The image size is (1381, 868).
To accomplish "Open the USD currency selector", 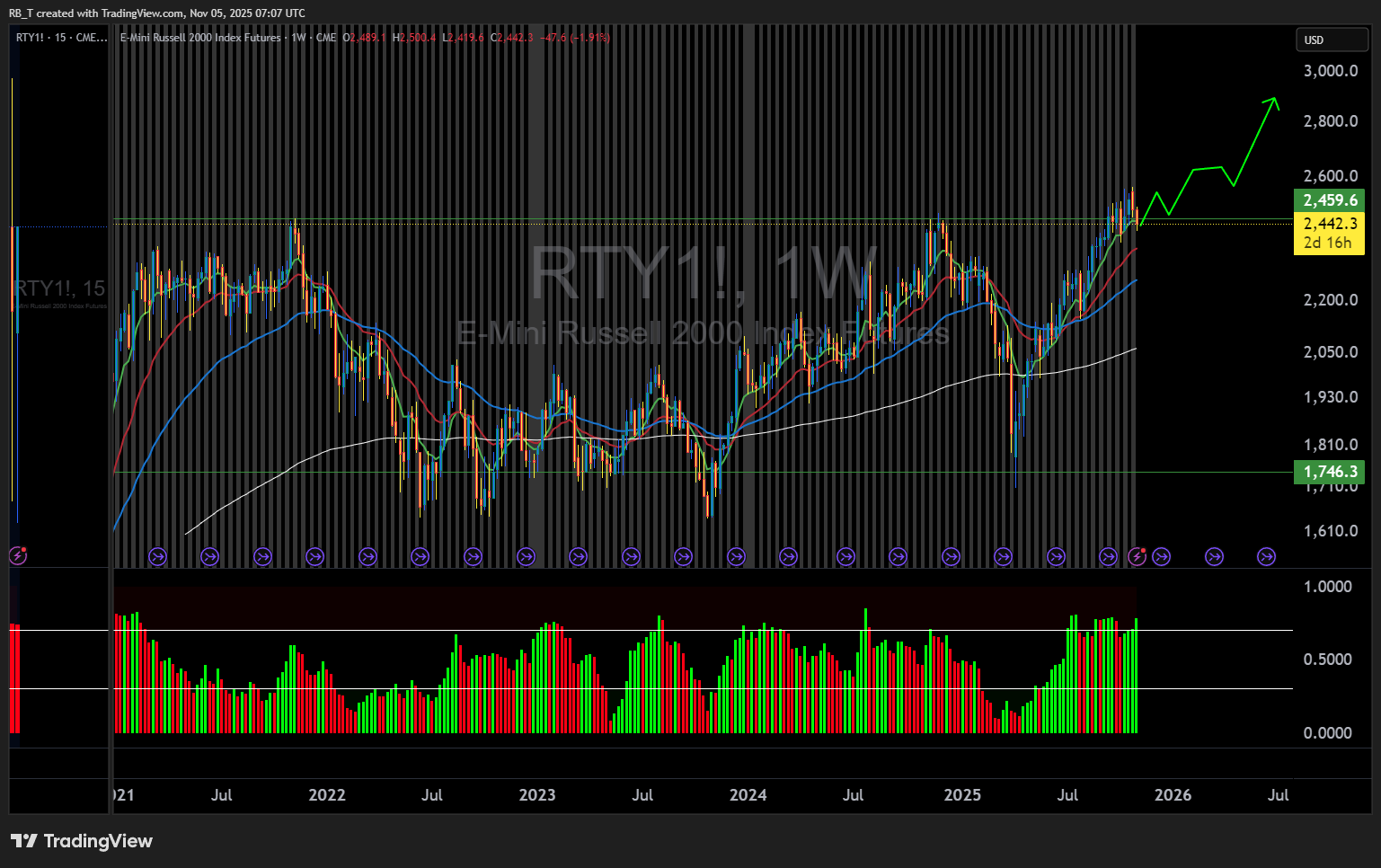I will point(1332,40).
